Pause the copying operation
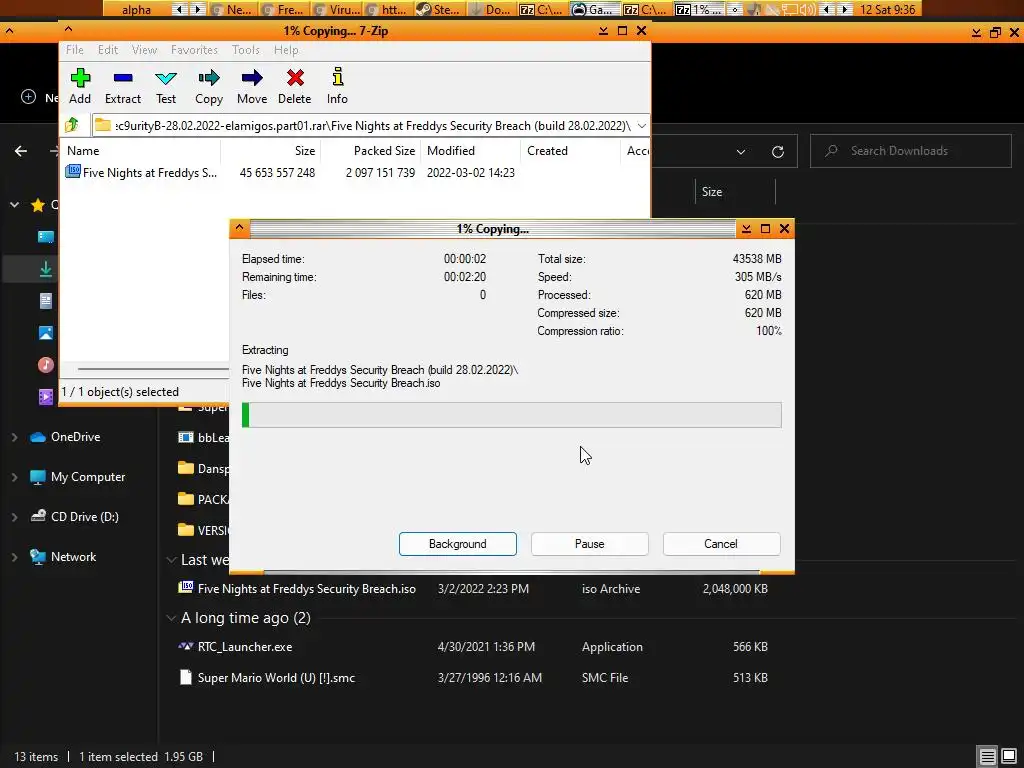The image size is (1024, 768). (590, 544)
